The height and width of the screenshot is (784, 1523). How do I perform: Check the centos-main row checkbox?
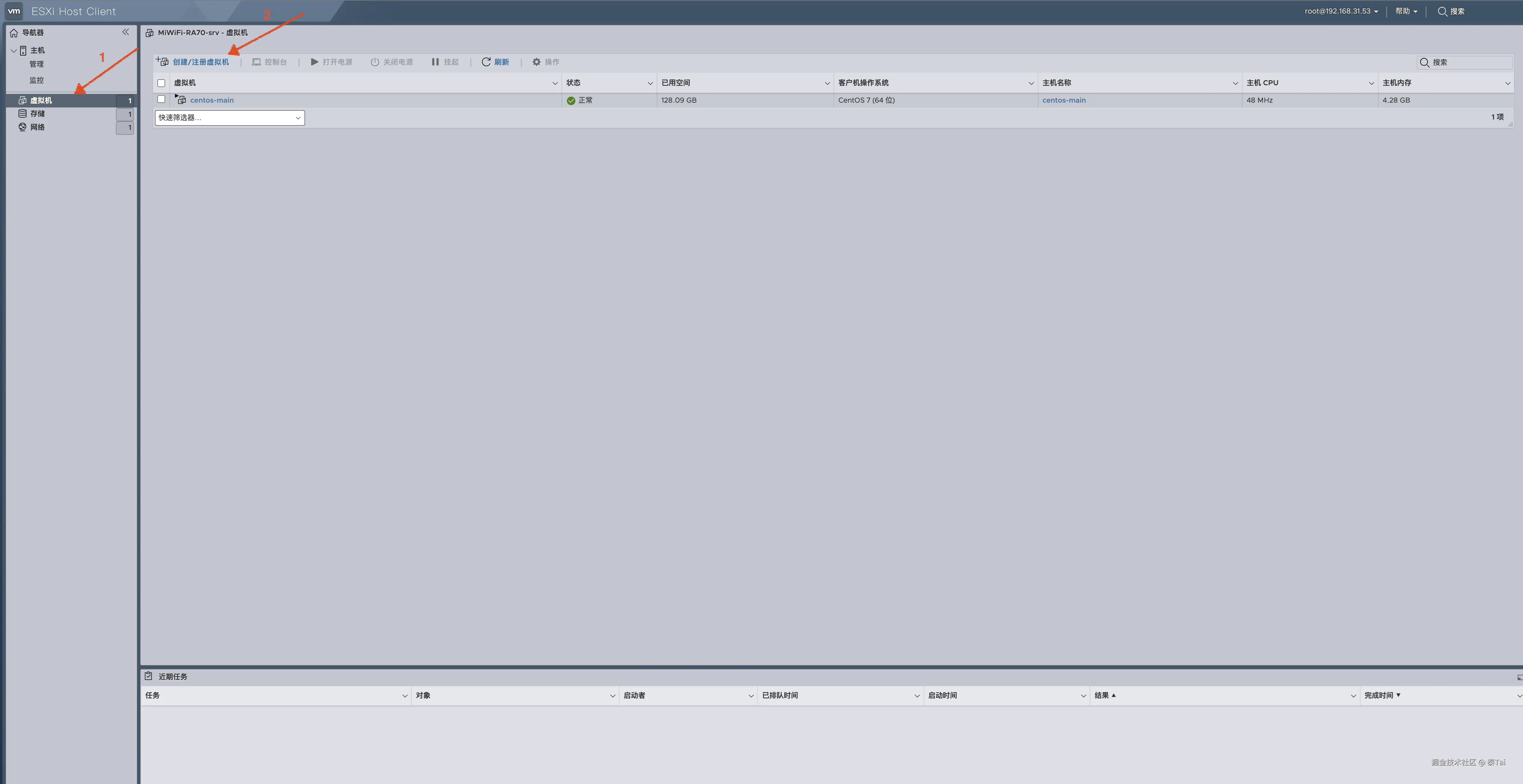click(162, 99)
